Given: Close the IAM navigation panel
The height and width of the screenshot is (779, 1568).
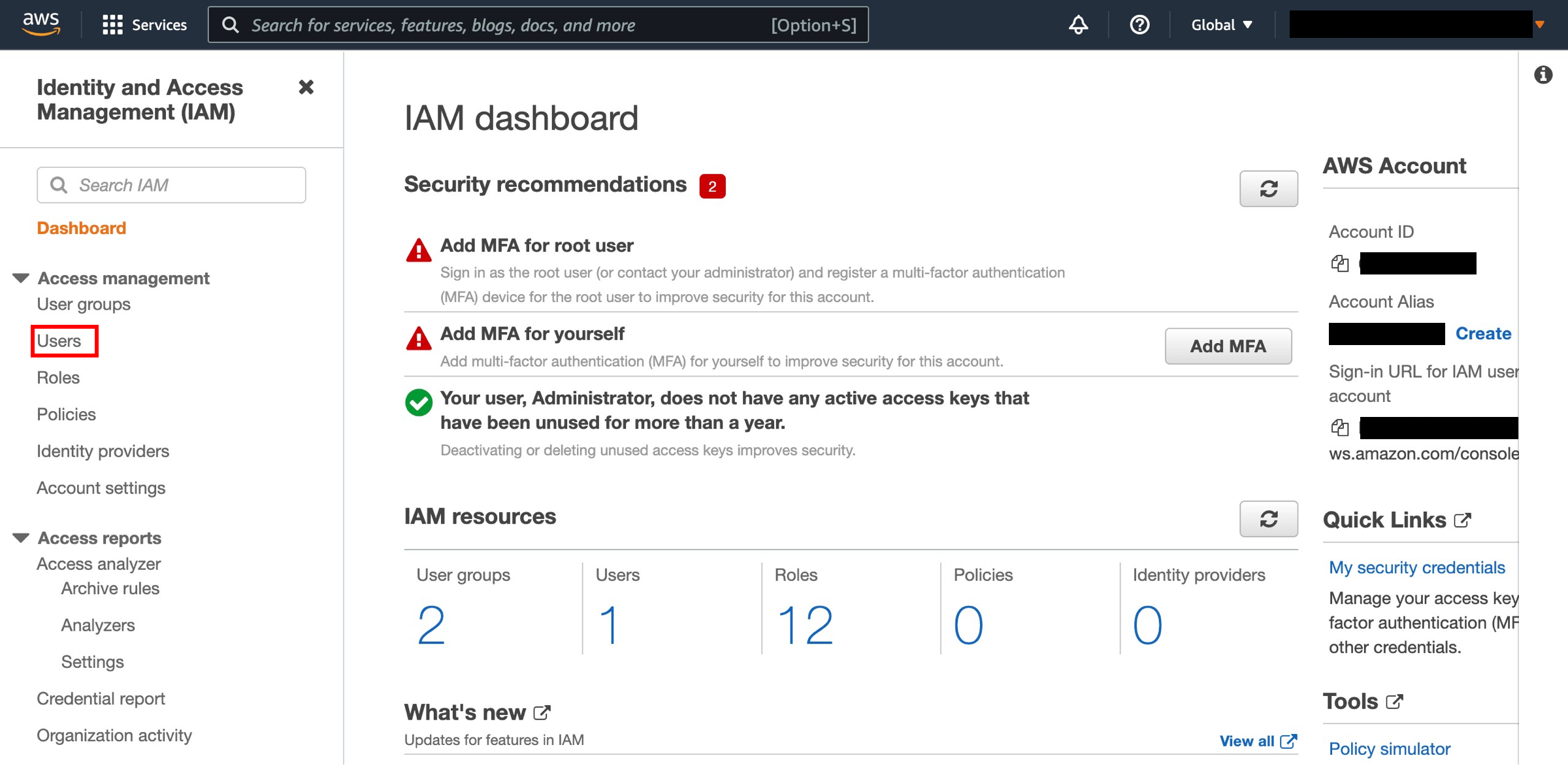Looking at the screenshot, I should coord(306,87).
